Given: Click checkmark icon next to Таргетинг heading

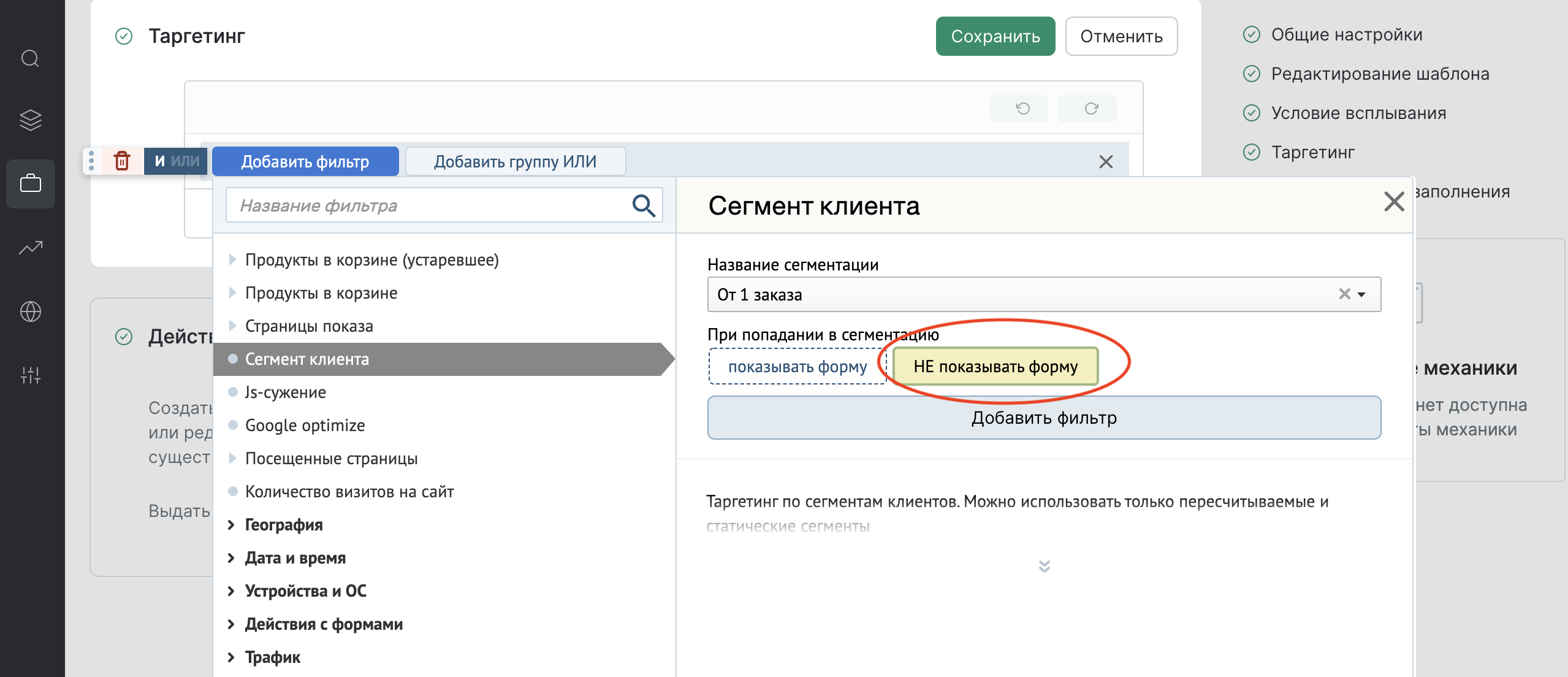Looking at the screenshot, I should pyautogui.click(x=124, y=36).
